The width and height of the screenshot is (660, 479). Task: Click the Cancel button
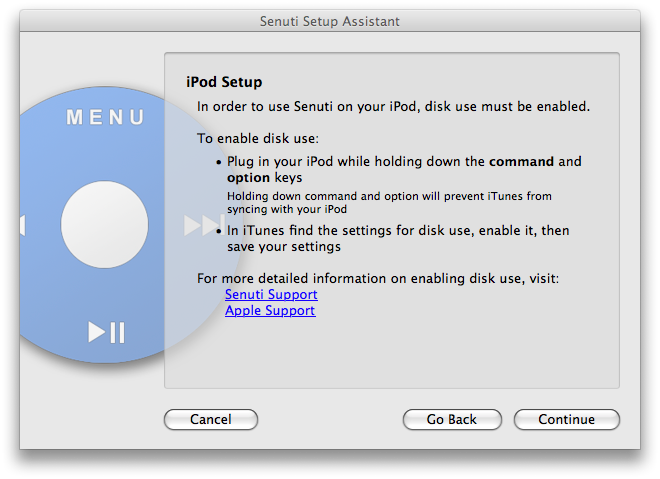[x=211, y=419]
